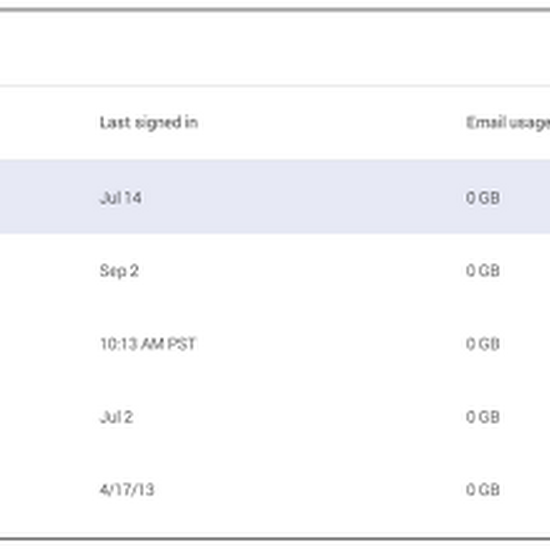Click 0 GB in the Jul 14 row
Viewport: 550px width, 550px height.
(x=483, y=198)
